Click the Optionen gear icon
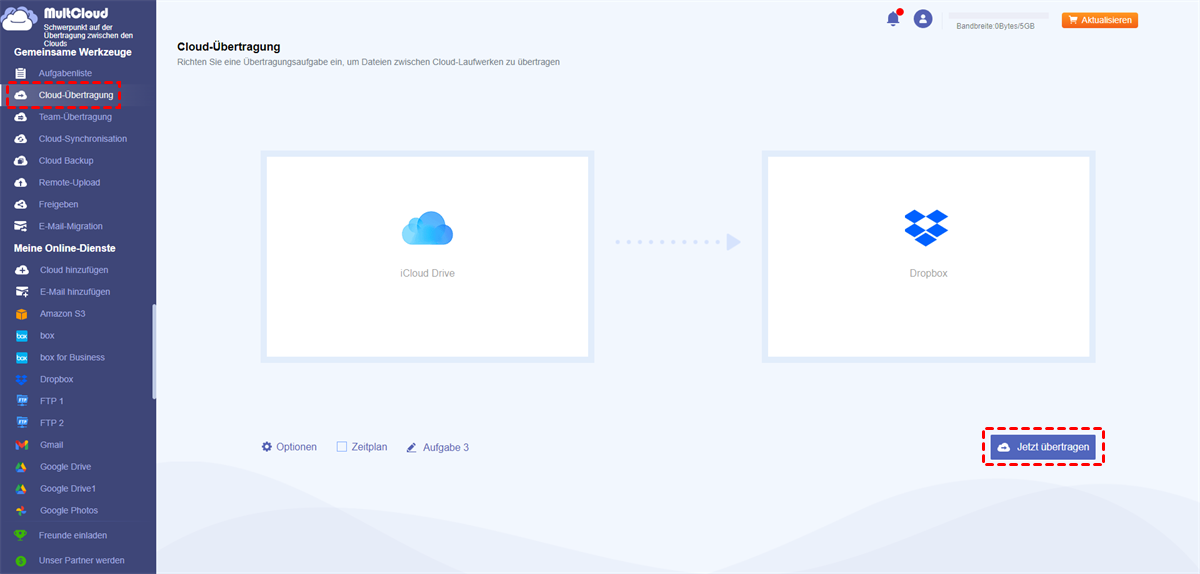Screen dimensions: 1200x574 tap(267, 447)
